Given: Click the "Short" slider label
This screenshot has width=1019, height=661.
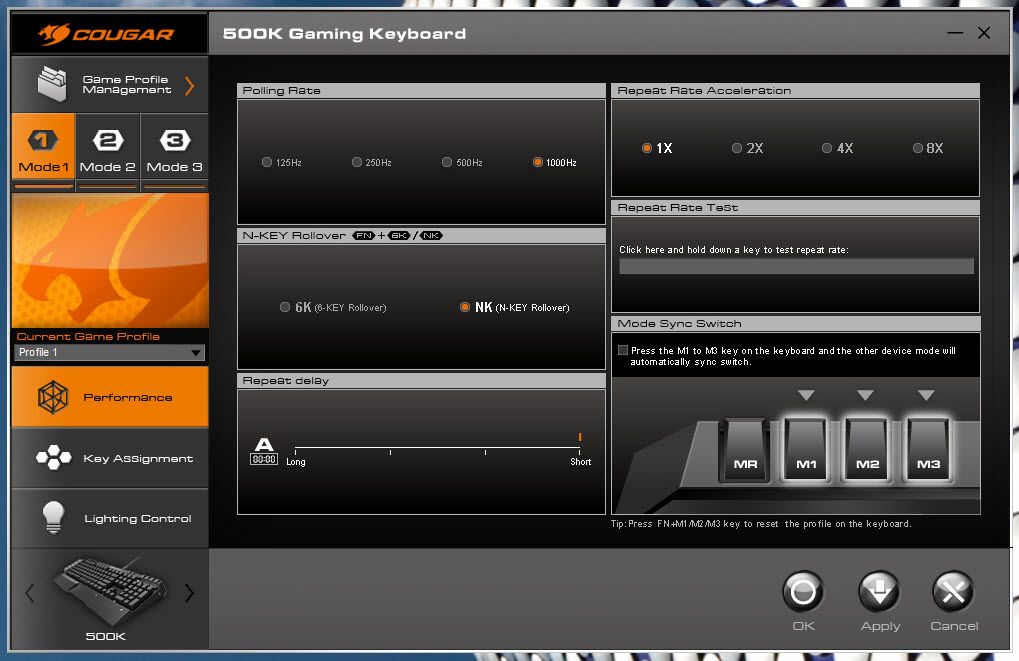Looking at the screenshot, I should [580, 461].
